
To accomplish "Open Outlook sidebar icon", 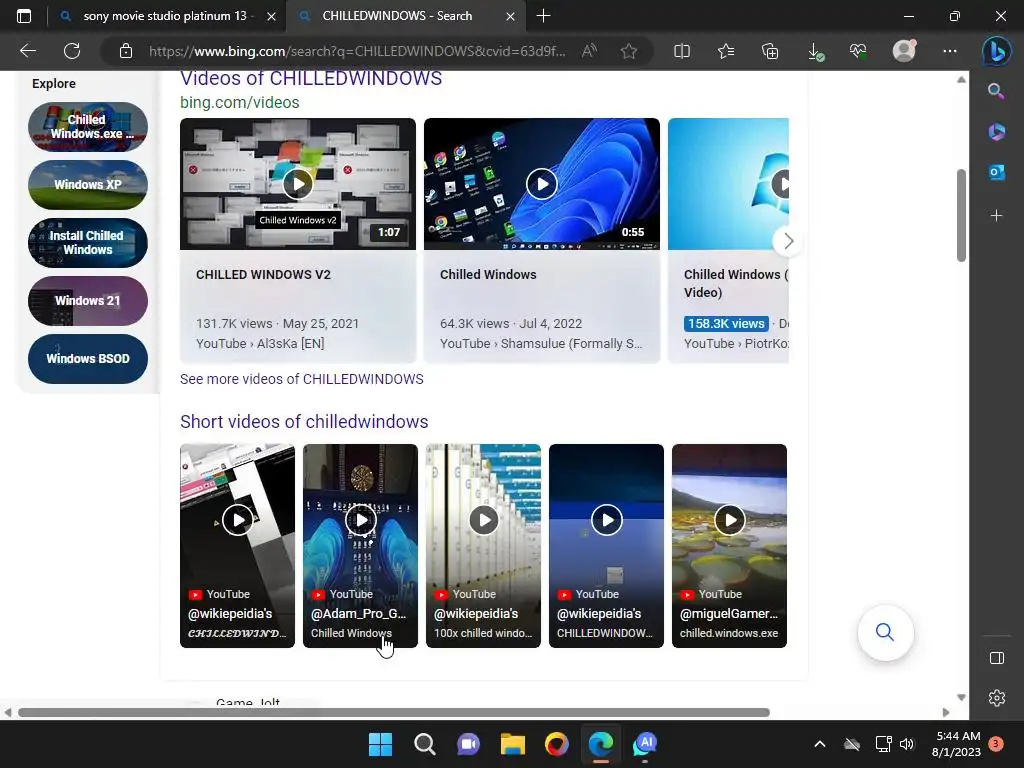I will pos(996,172).
